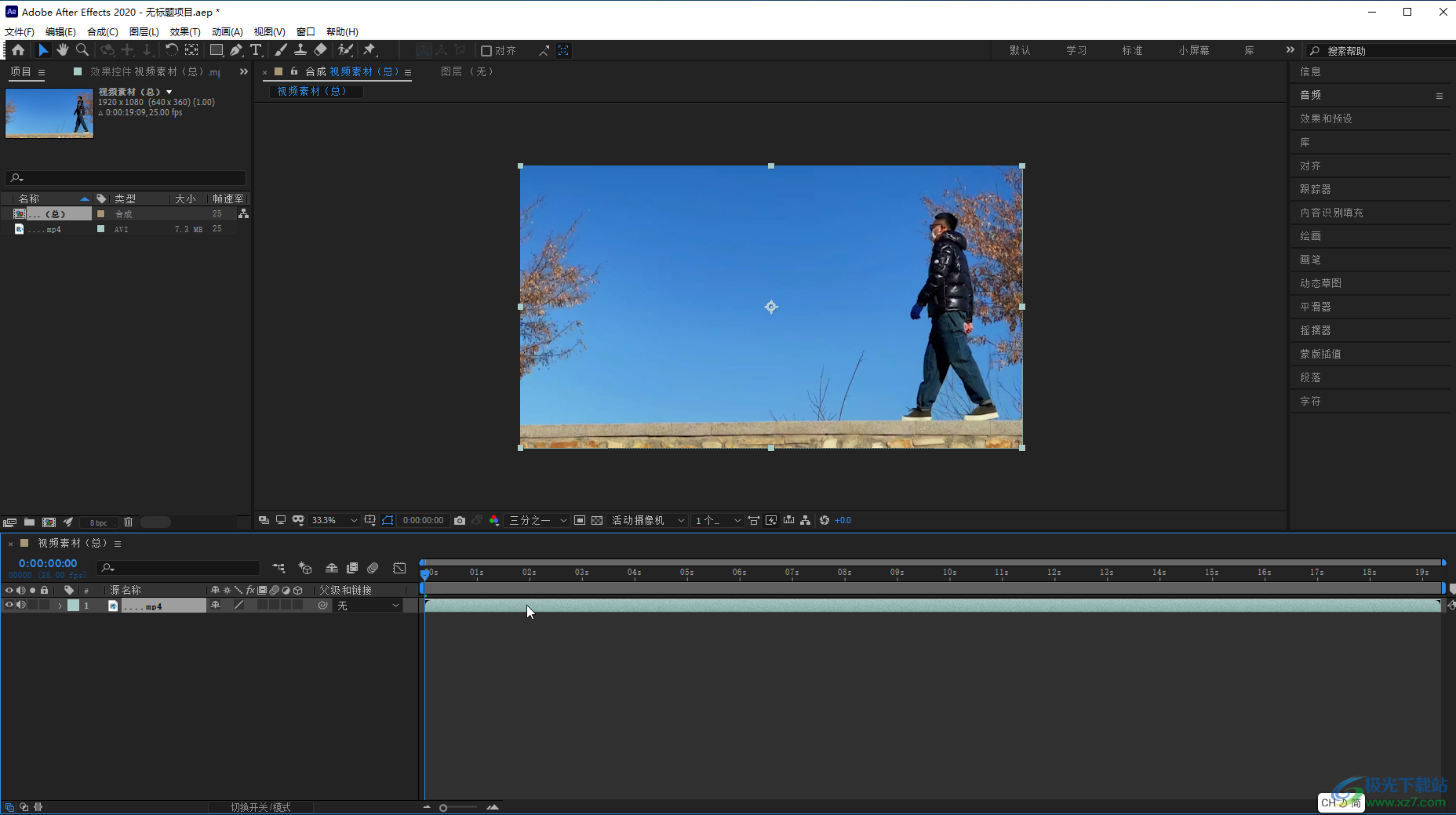Open the 效果(T) menu
This screenshot has width=1456, height=815.
pyautogui.click(x=185, y=32)
